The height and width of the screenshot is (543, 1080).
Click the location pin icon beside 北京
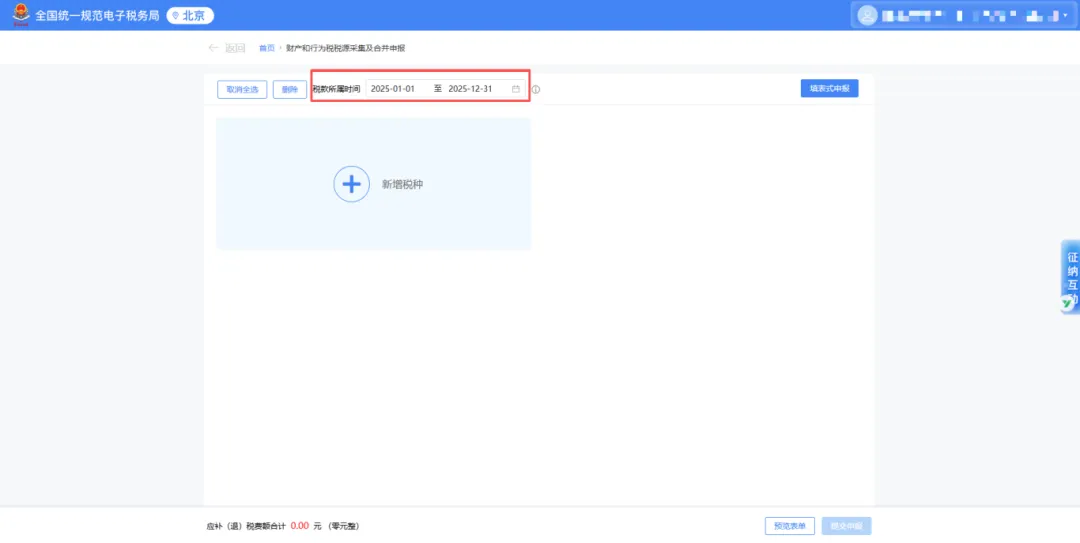tap(176, 15)
